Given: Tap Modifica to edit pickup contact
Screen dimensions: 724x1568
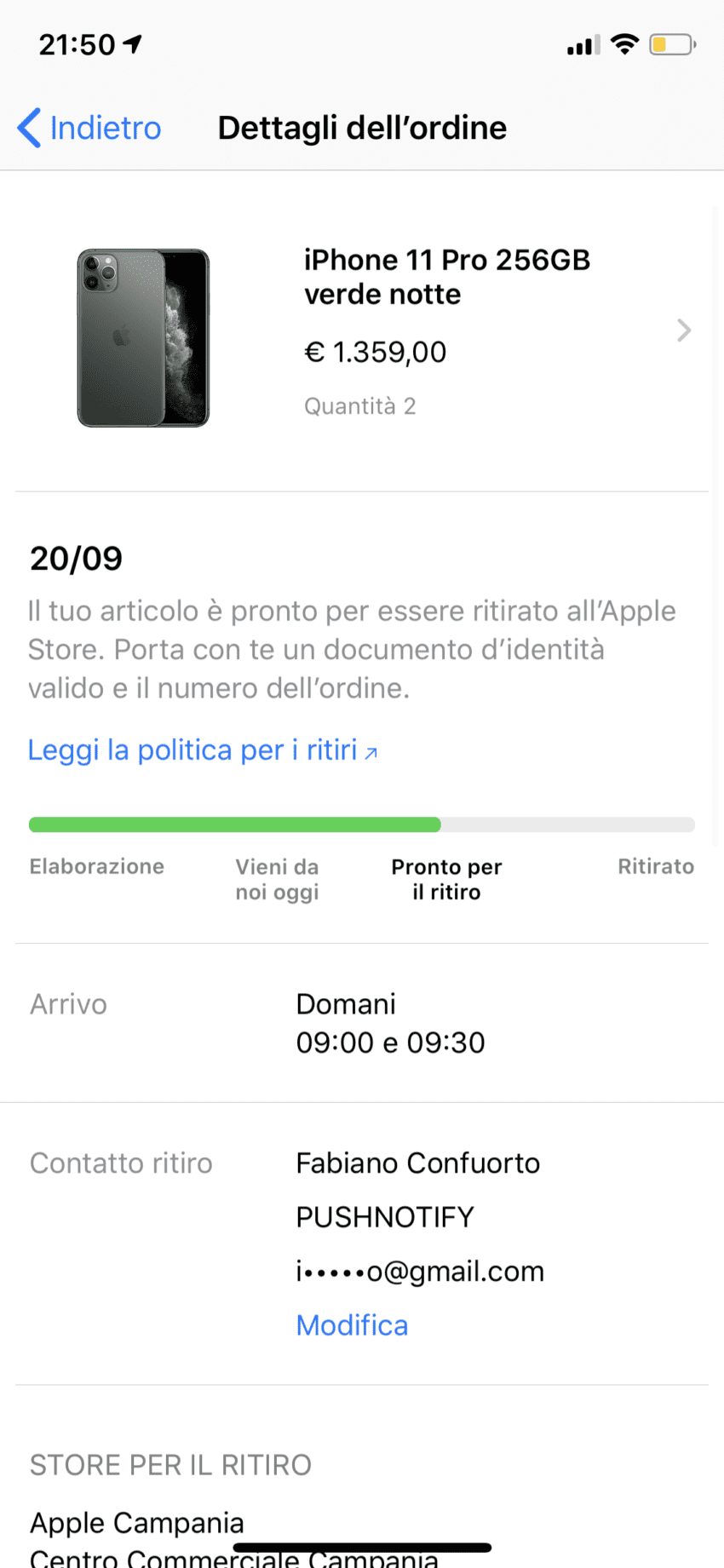Looking at the screenshot, I should tap(352, 1325).
